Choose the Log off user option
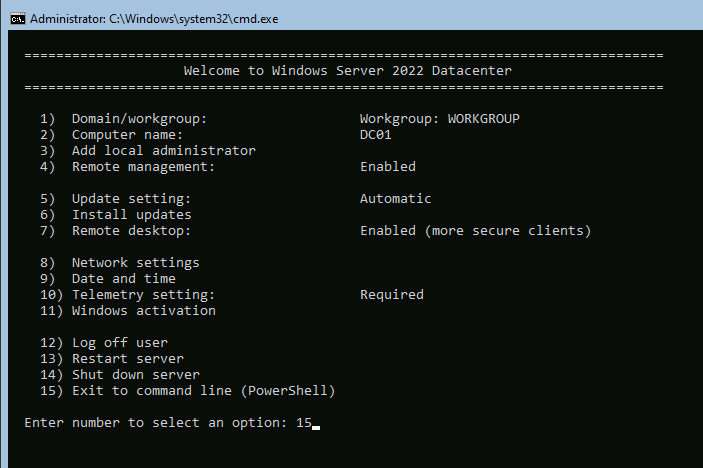Image resolution: width=703 pixels, height=468 pixels. tap(119, 343)
